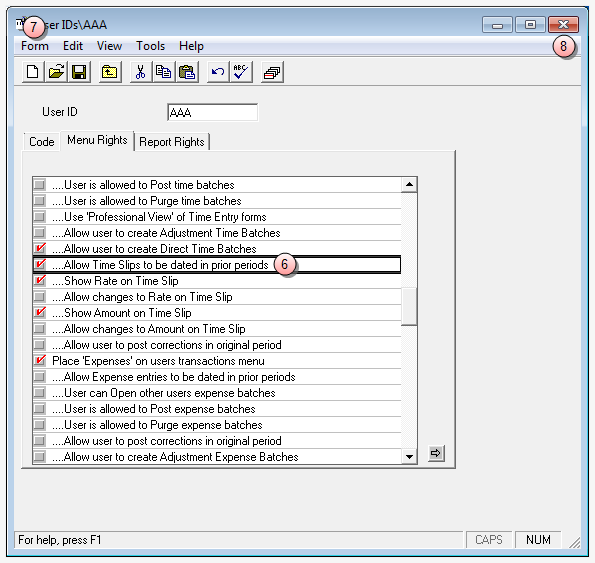Switch to the Code tab

[41, 142]
